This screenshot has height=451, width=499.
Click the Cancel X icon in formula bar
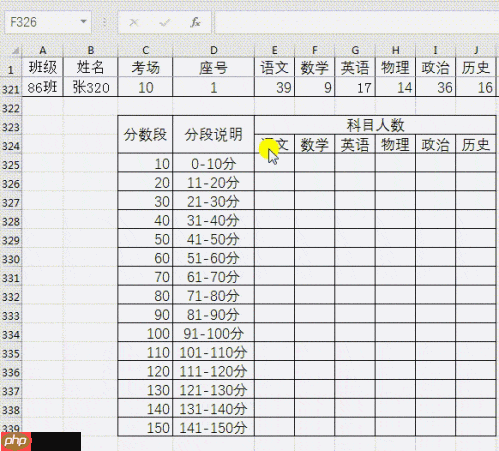(134, 22)
